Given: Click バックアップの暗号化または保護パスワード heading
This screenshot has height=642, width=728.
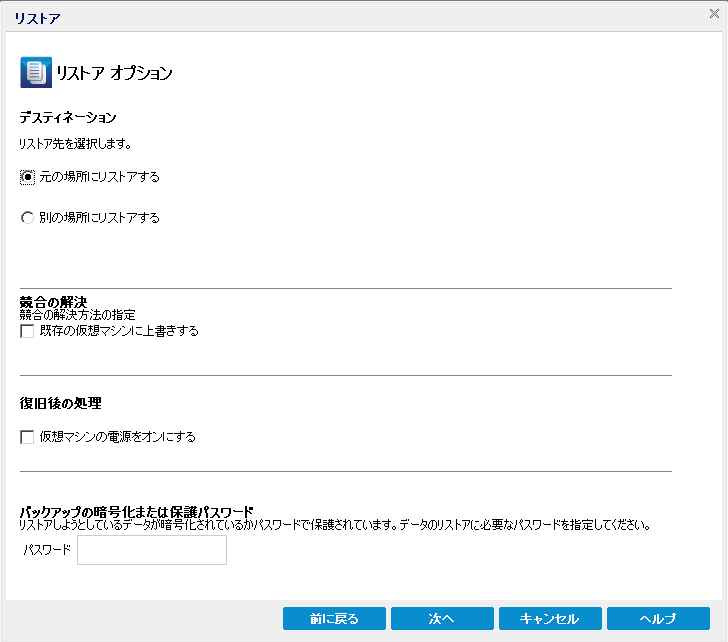Looking at the screenshot, I should point(136,512).
